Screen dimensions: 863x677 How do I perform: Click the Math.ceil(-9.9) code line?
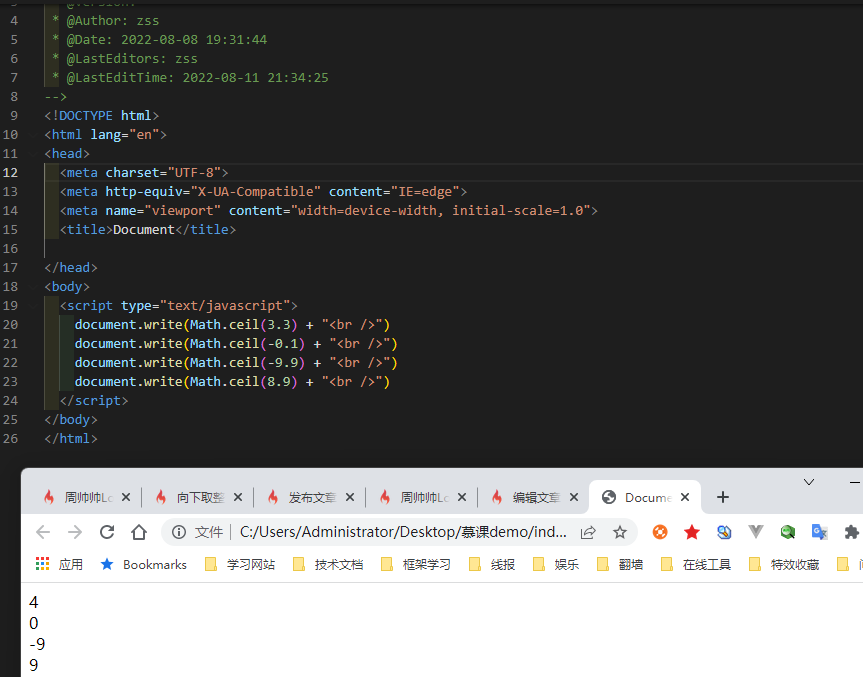click(236, 363)
